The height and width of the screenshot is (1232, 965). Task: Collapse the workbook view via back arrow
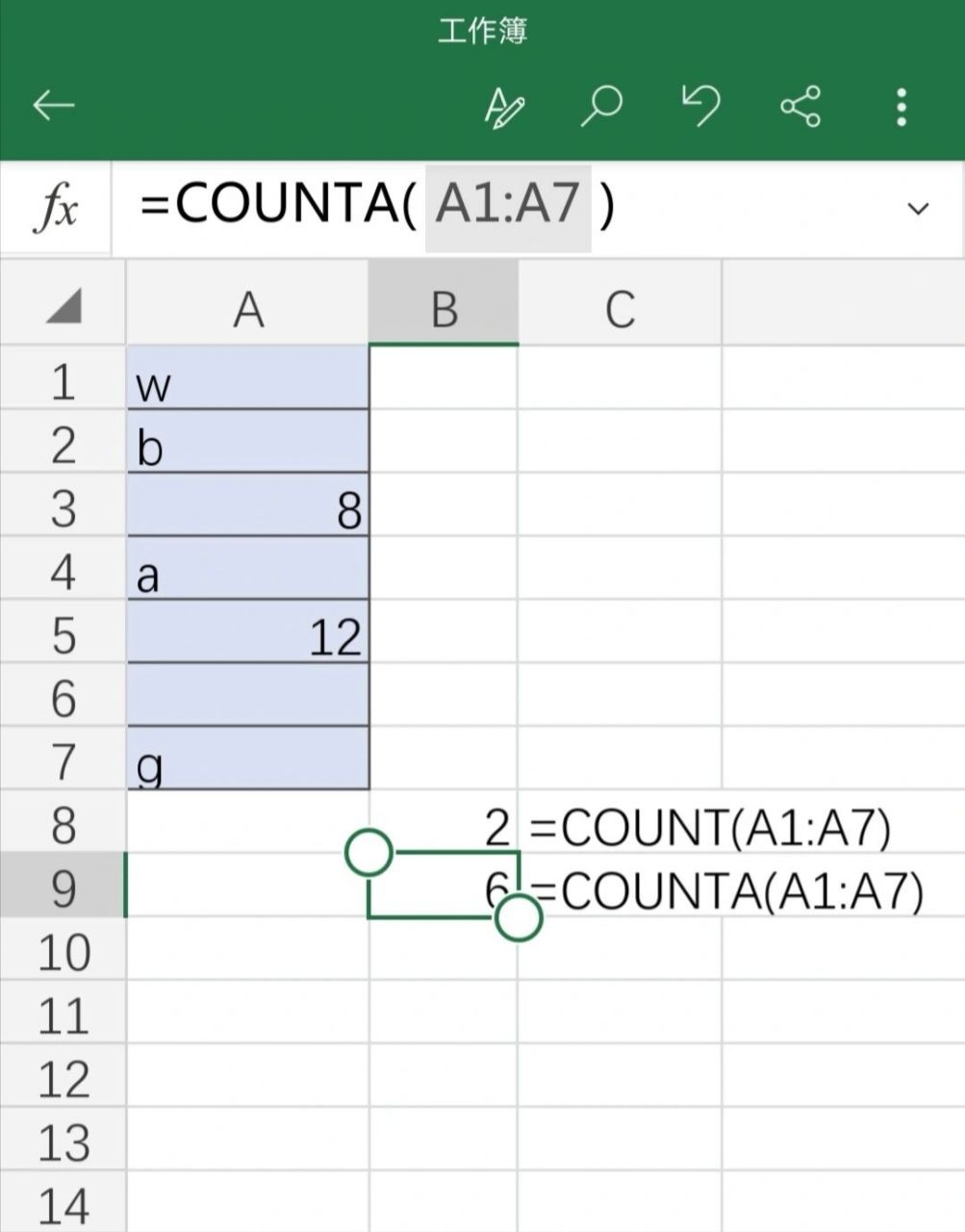pyautogui.click(x=55, y=105)
